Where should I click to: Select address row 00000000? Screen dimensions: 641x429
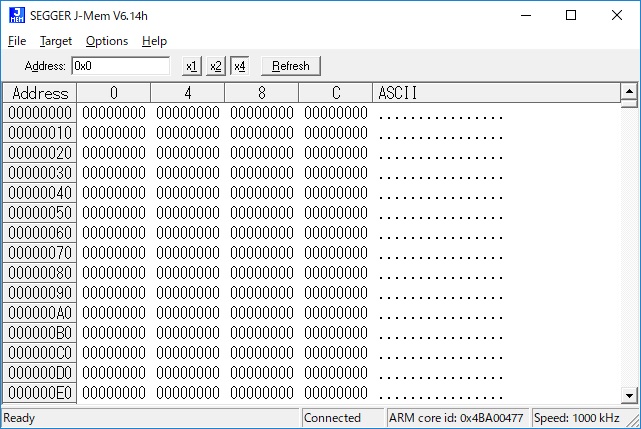40,113
